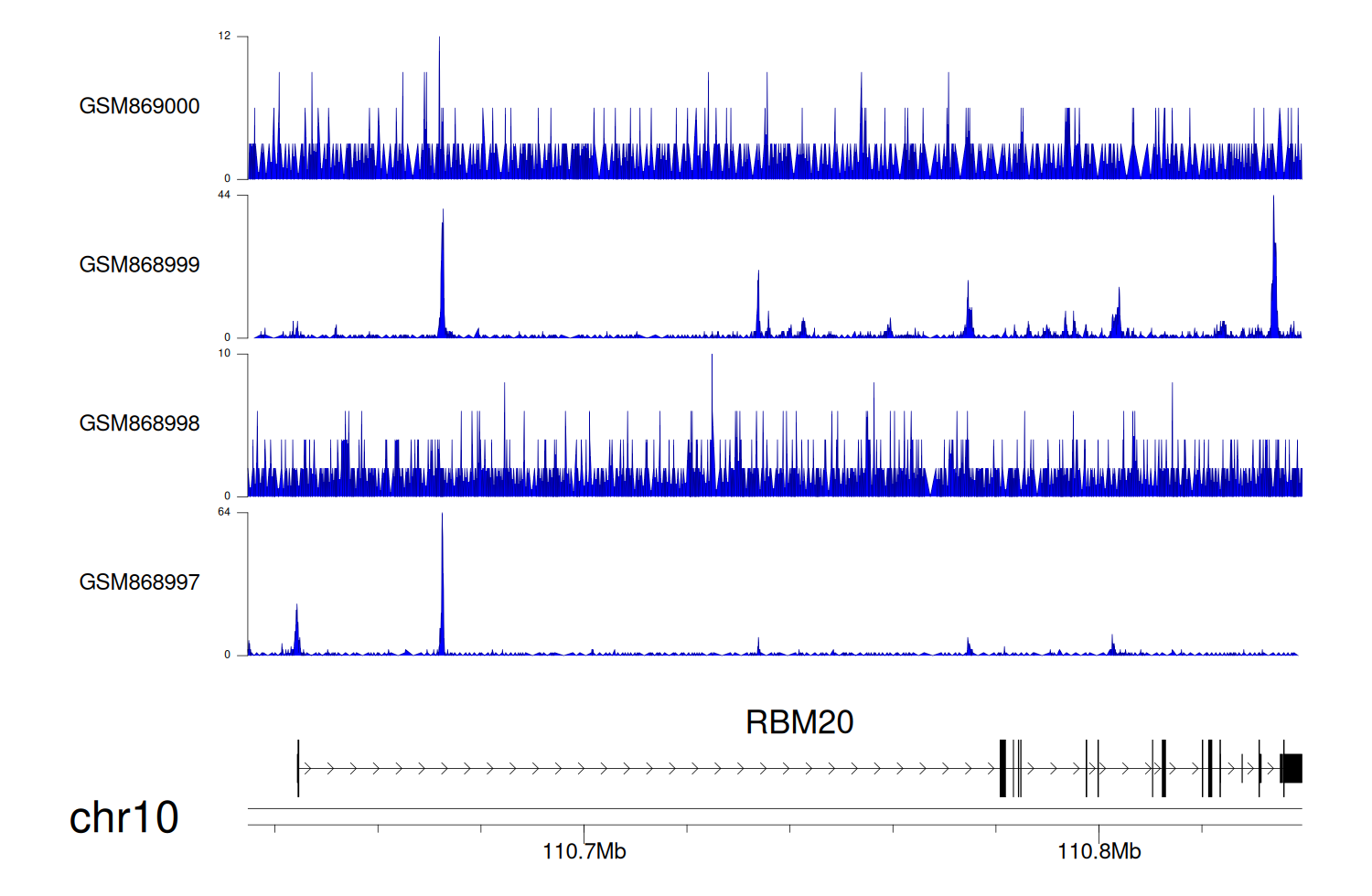The height and width of the screenshot is (896, 1372).
Task: Click the 110.8Mb axis position label
Action: coord(1099,852)
